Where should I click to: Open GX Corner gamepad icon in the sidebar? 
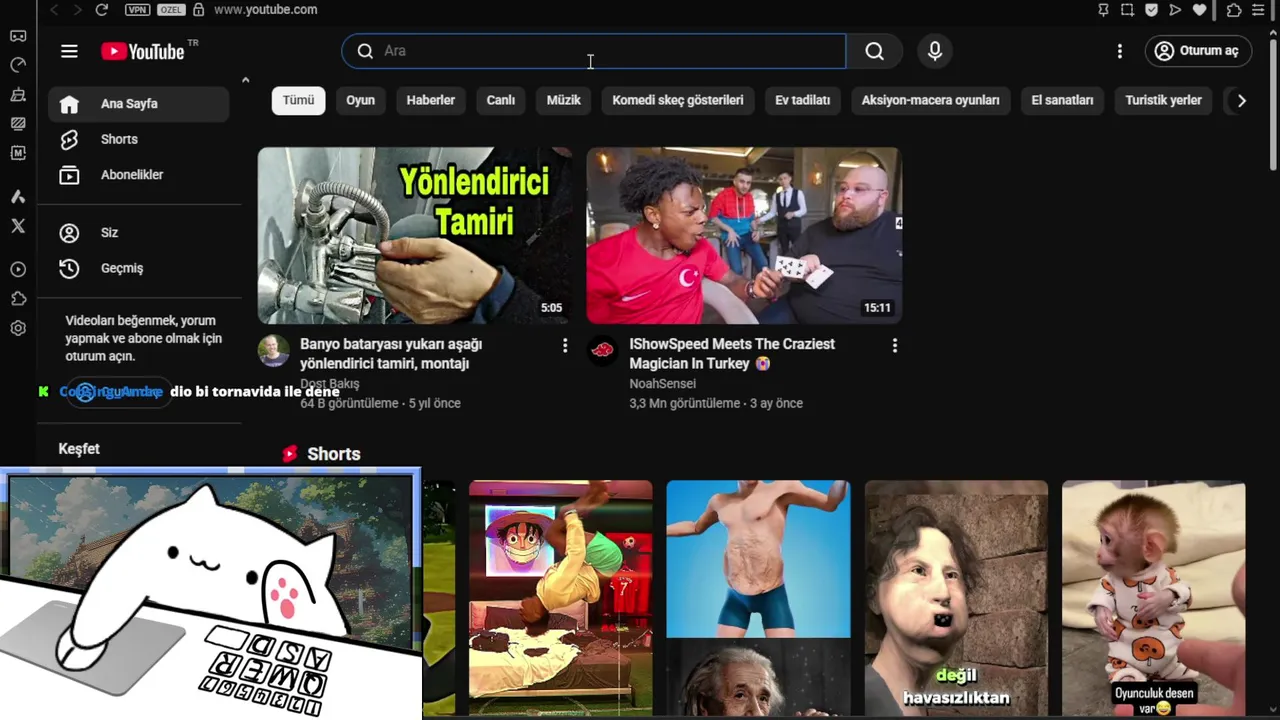tap(18, 36)
